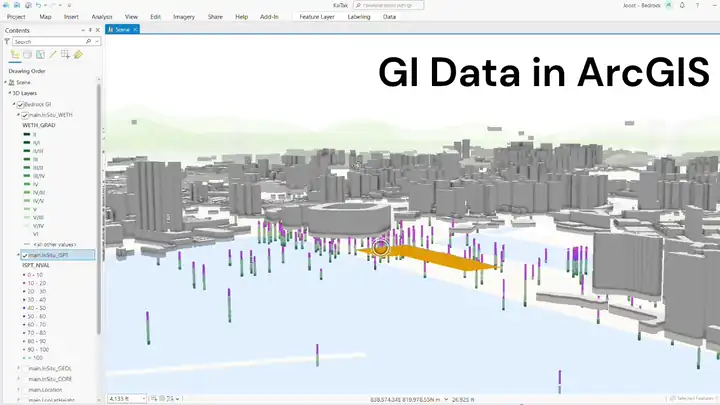The height and width of the screenshot is (405, 720).
Task: Click the user avatar next to Joost - Bedrock
Action: pyautogui.click(x=669, y=6)
